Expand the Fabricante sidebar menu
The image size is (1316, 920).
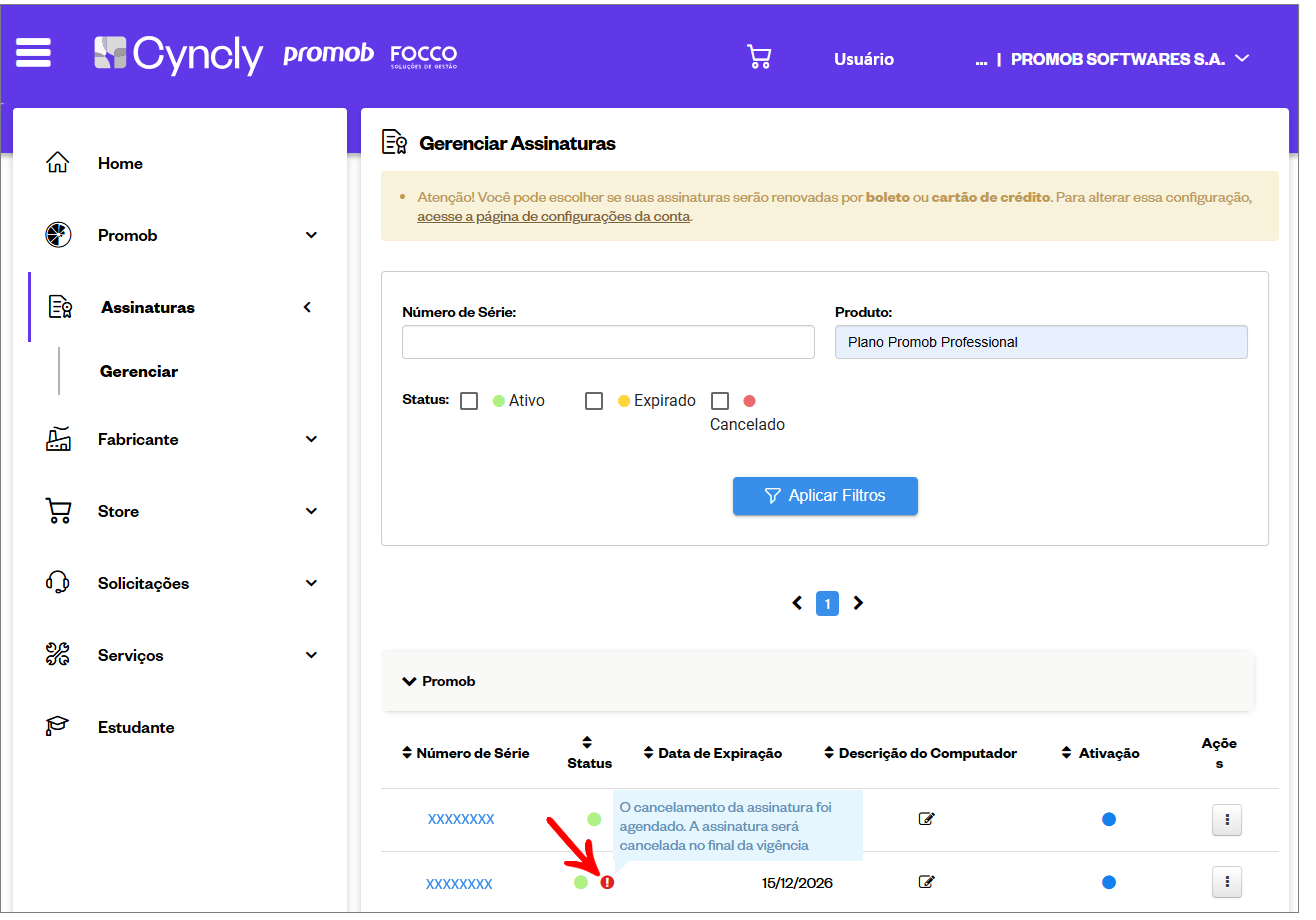click(x=311, y=439)
